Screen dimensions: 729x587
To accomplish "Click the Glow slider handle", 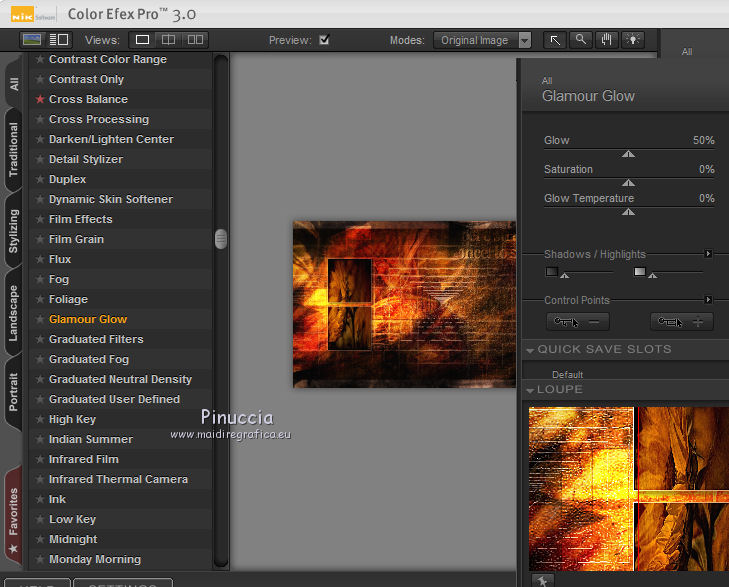I will pos(628,154).
